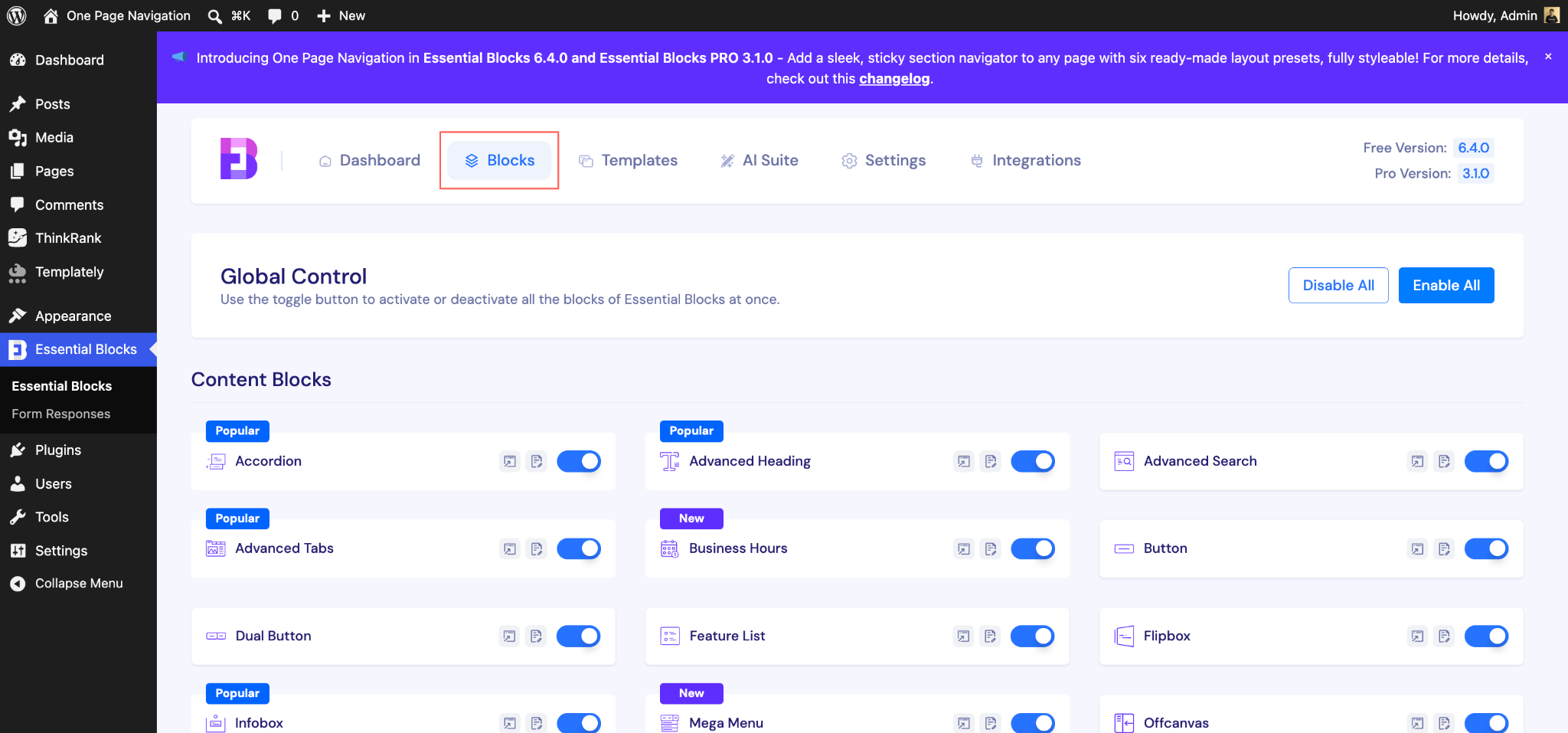This screenshot has width=1568, height=733.
Task: Open ThinkRank in the sidebar menu
Action: point(78,238)
